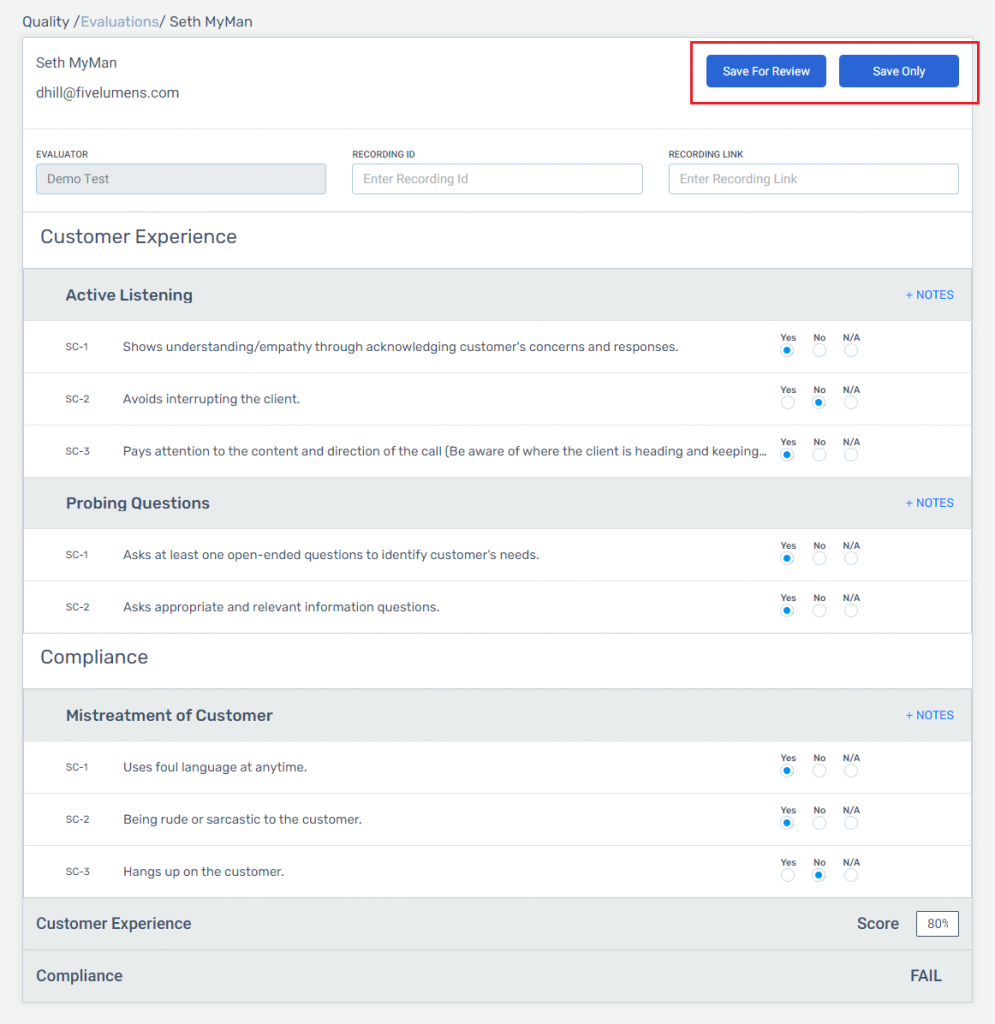Mark N/A for Hangs up on the customer

pos(851,875)
